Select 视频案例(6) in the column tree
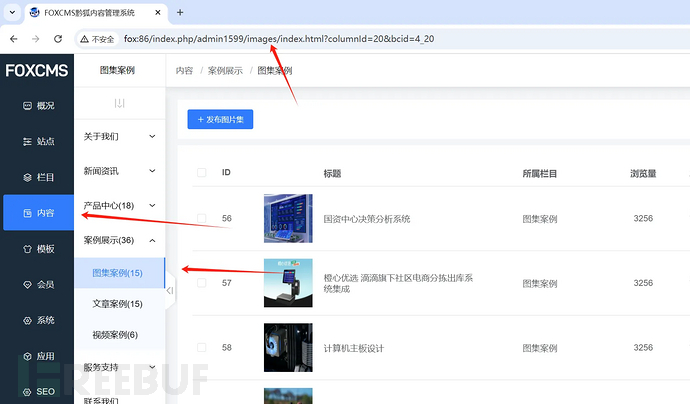 (115, 335)
